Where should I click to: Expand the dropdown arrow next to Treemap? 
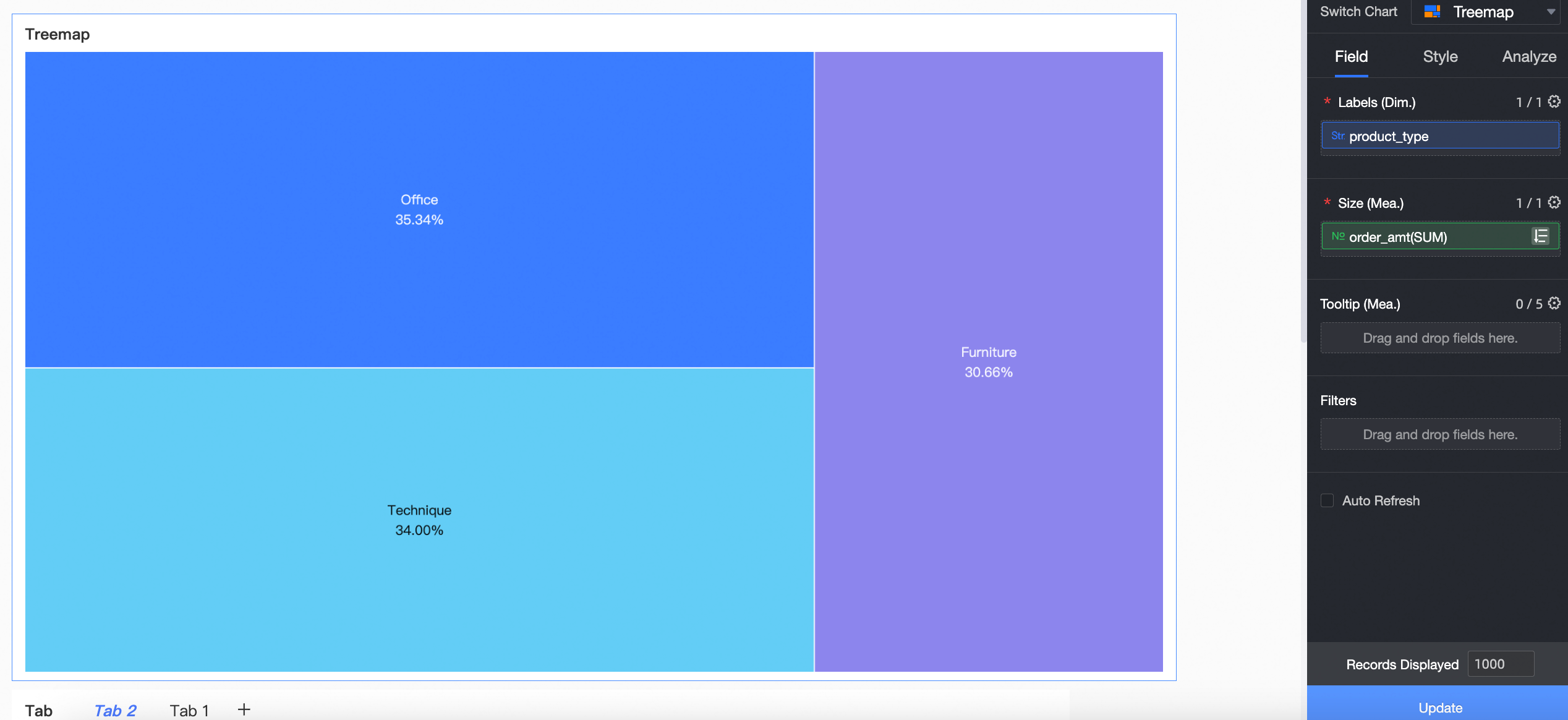[1551, 12]
